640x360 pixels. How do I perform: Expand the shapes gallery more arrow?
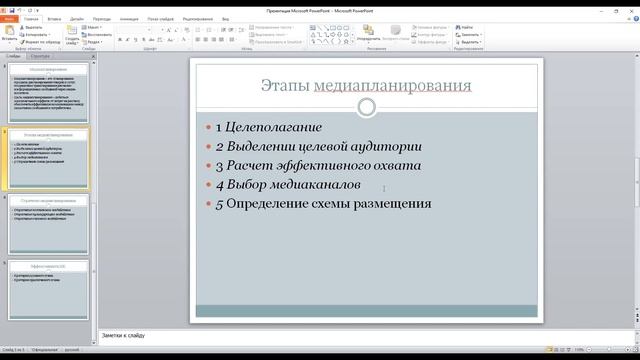[x=353, y=42]
